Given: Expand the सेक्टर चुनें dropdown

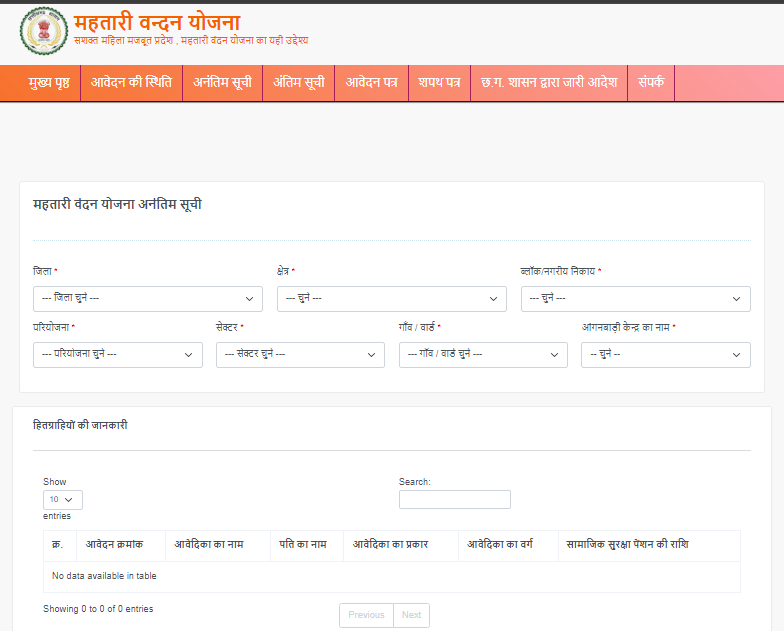Looking at the screenshot, I should click(300, 354).
